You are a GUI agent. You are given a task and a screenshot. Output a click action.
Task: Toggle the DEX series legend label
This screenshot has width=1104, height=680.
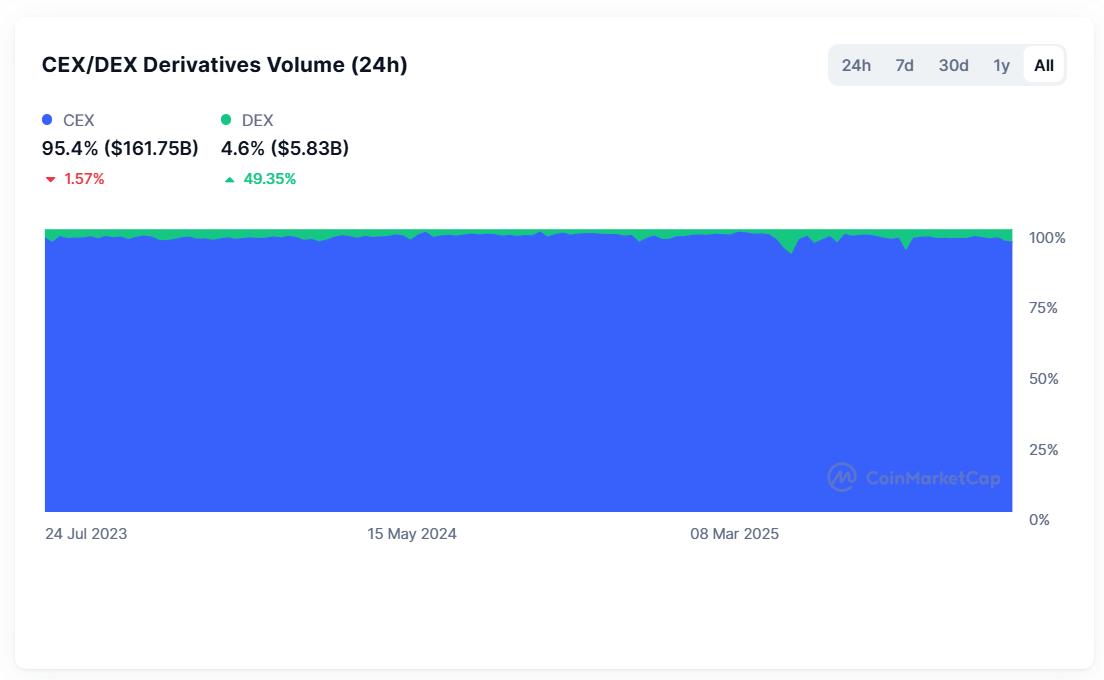258,120
